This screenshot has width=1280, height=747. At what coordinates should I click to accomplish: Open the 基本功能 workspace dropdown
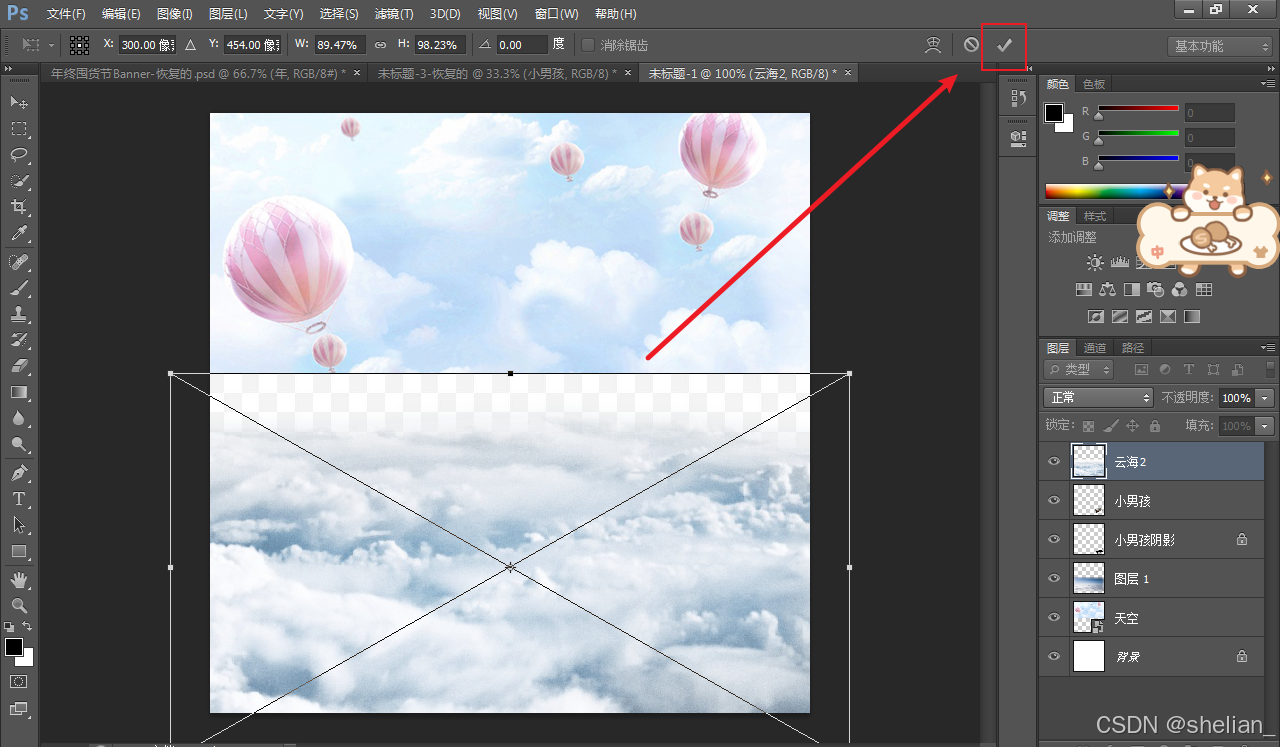1218,46
